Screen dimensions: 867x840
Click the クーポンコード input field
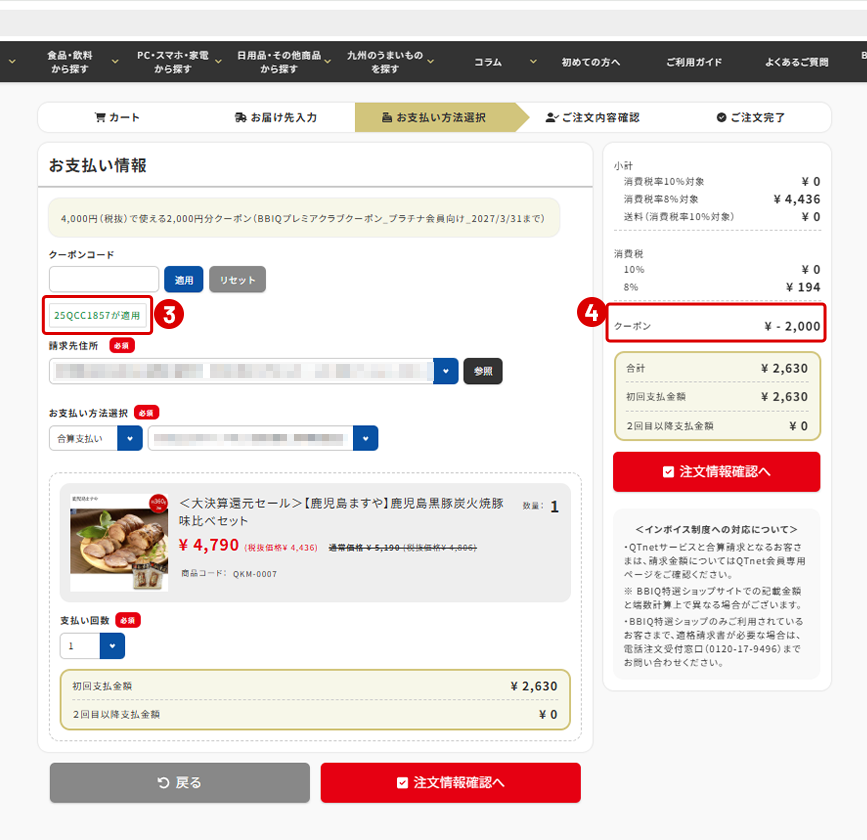point(104,280)
